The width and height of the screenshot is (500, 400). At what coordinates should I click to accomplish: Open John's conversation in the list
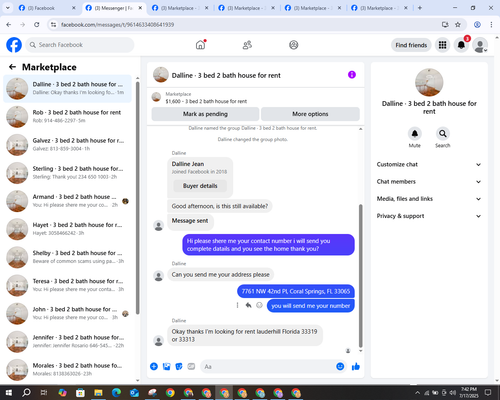pyautogui.click(x=68, y=313)
